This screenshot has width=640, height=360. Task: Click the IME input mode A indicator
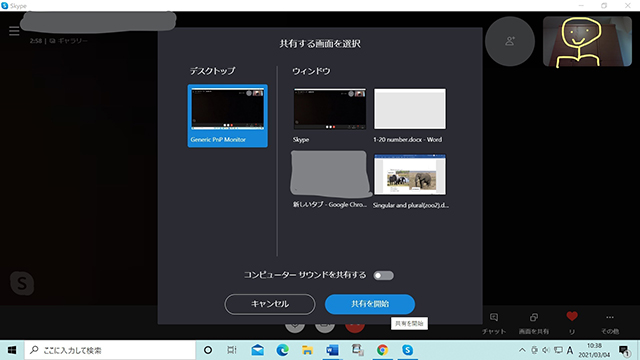pyautogui.click(x=570, y=350)
